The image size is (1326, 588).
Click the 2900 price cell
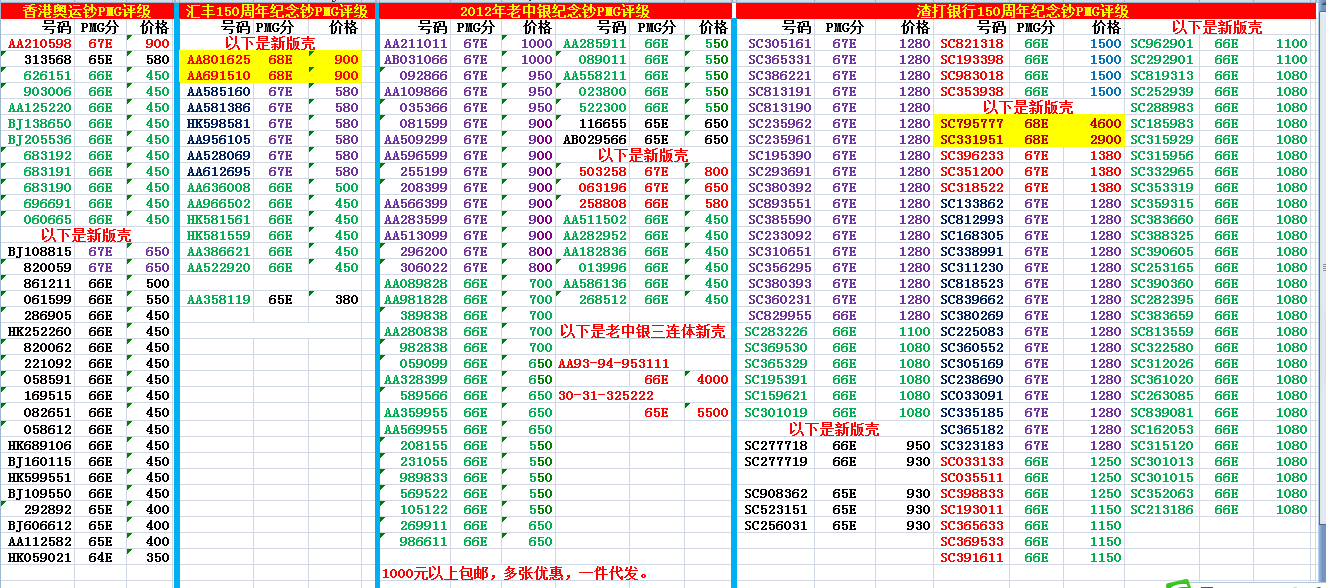[1105, 140]
